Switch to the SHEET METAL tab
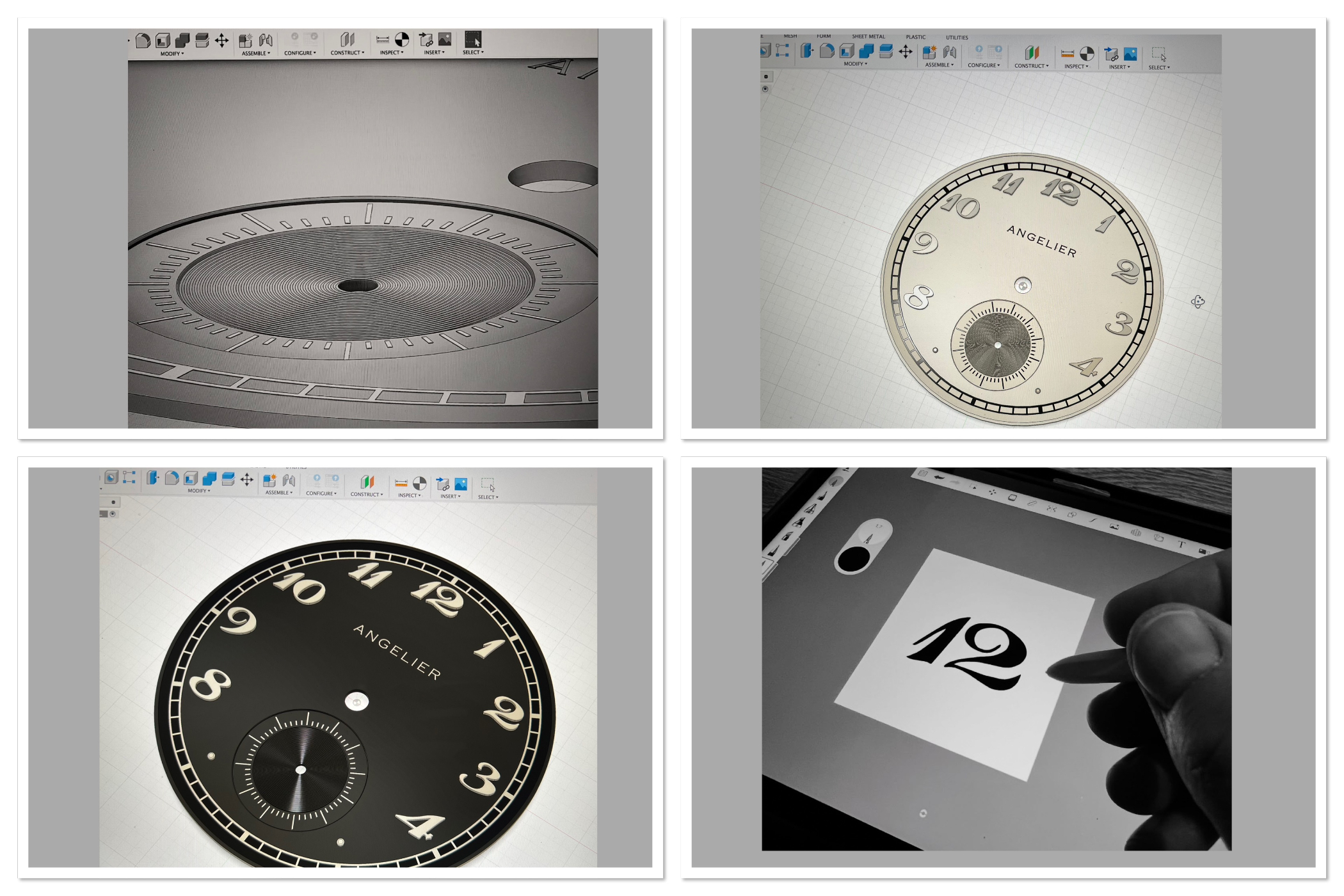 [868, 36]
